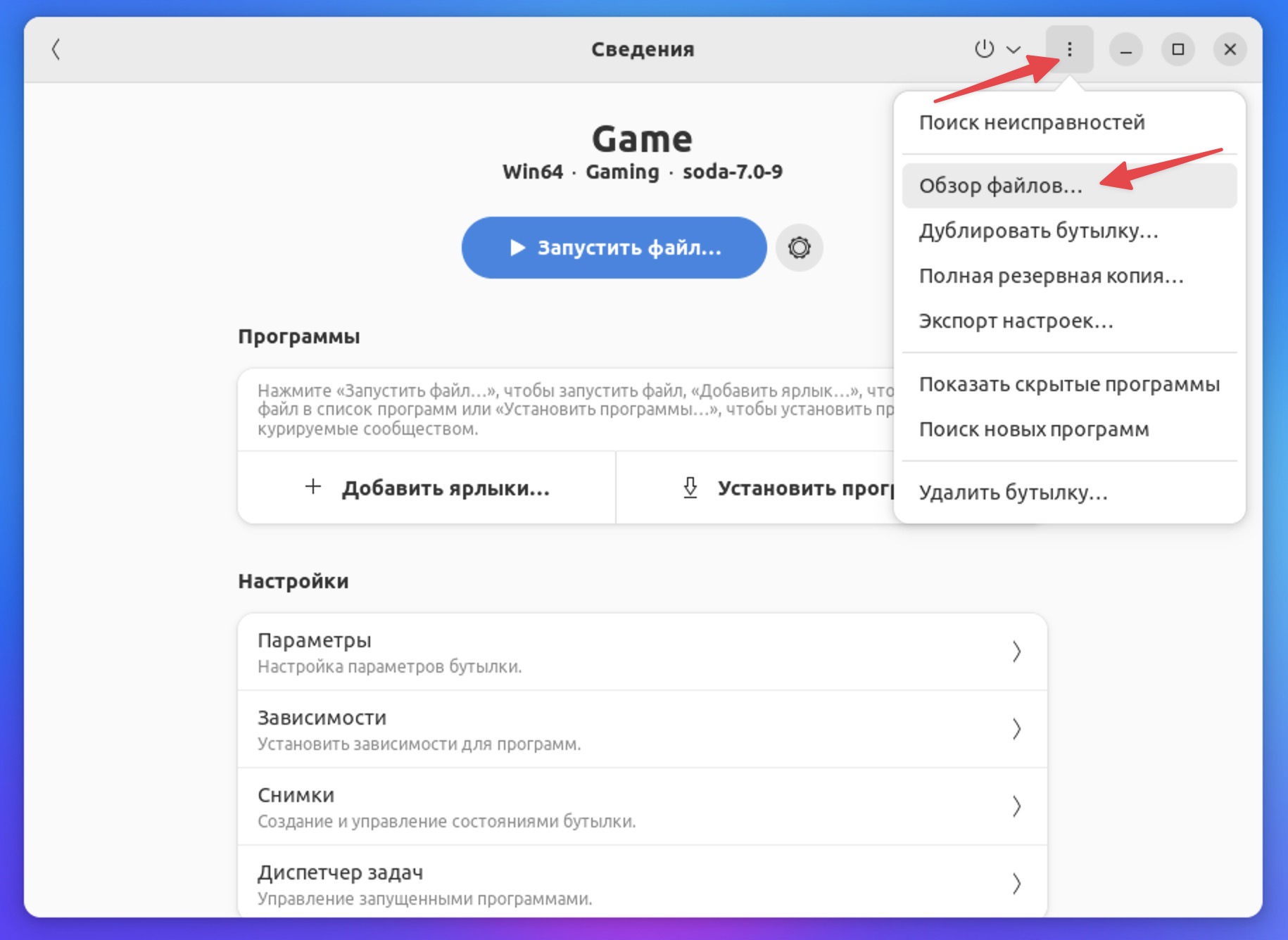This screenshot has width=1288, height=940.
Task: Click the Программы section heading
Action: click(299, 336)
